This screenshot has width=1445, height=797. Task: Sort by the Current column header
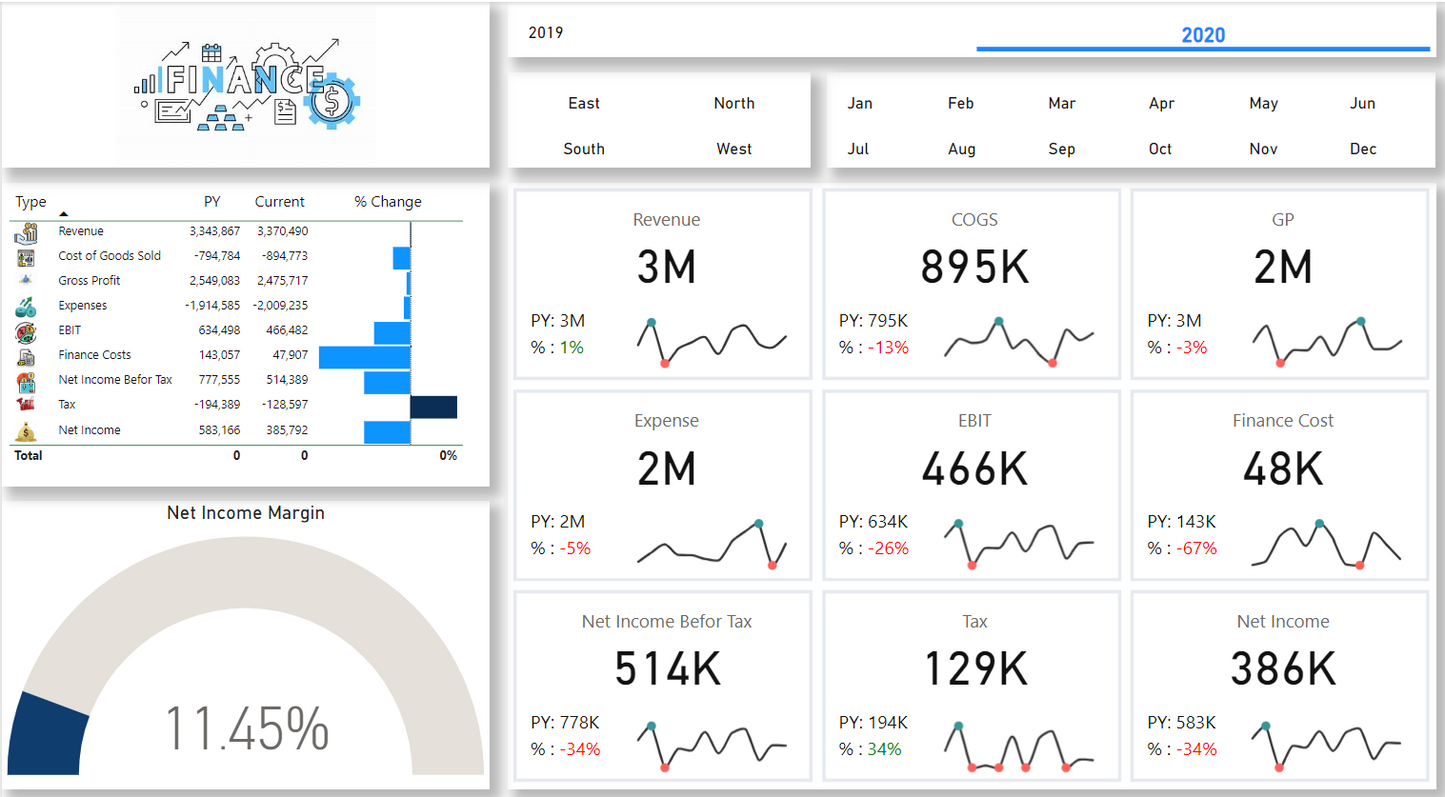280,202
